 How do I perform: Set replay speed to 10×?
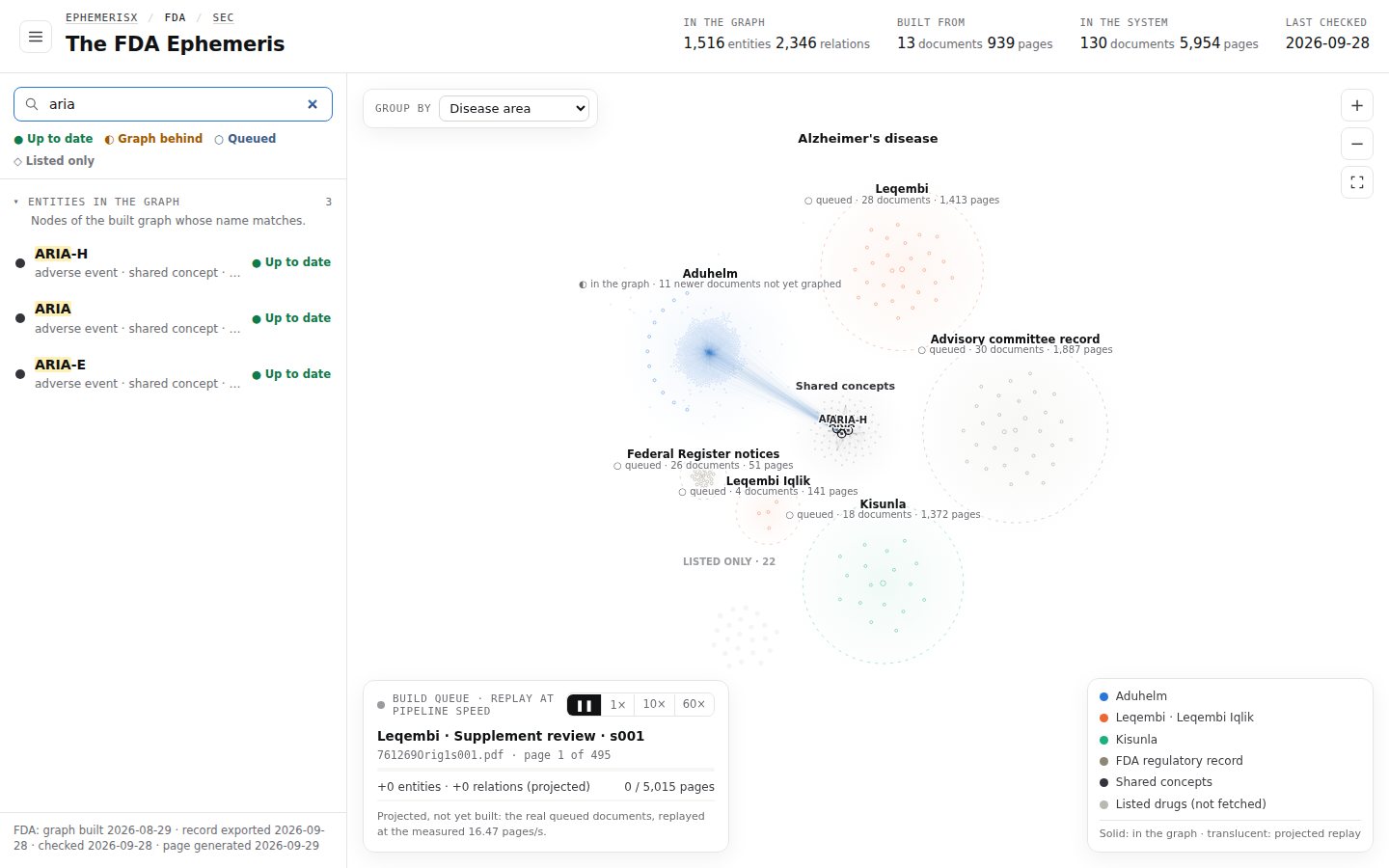pos(654,705)
